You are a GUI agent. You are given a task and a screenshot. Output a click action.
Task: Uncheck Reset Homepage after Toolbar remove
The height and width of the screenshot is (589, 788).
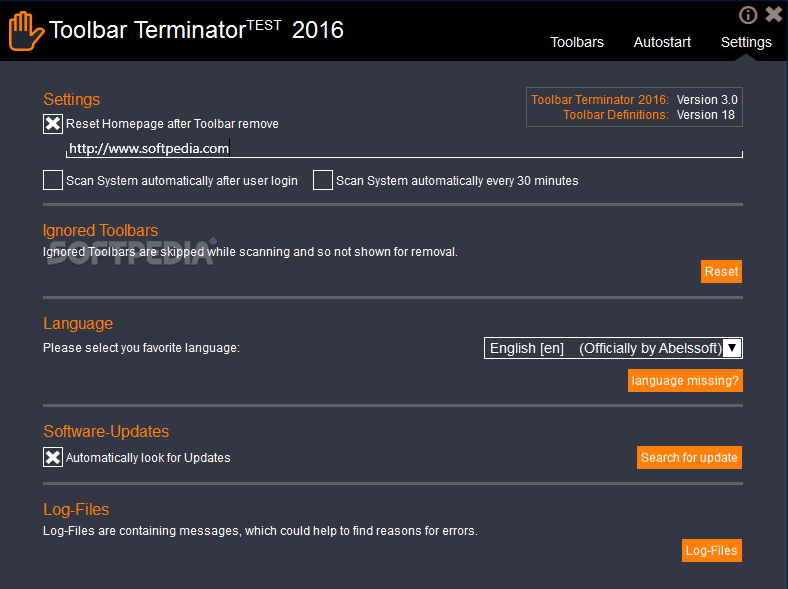click(x=53, y=124)
